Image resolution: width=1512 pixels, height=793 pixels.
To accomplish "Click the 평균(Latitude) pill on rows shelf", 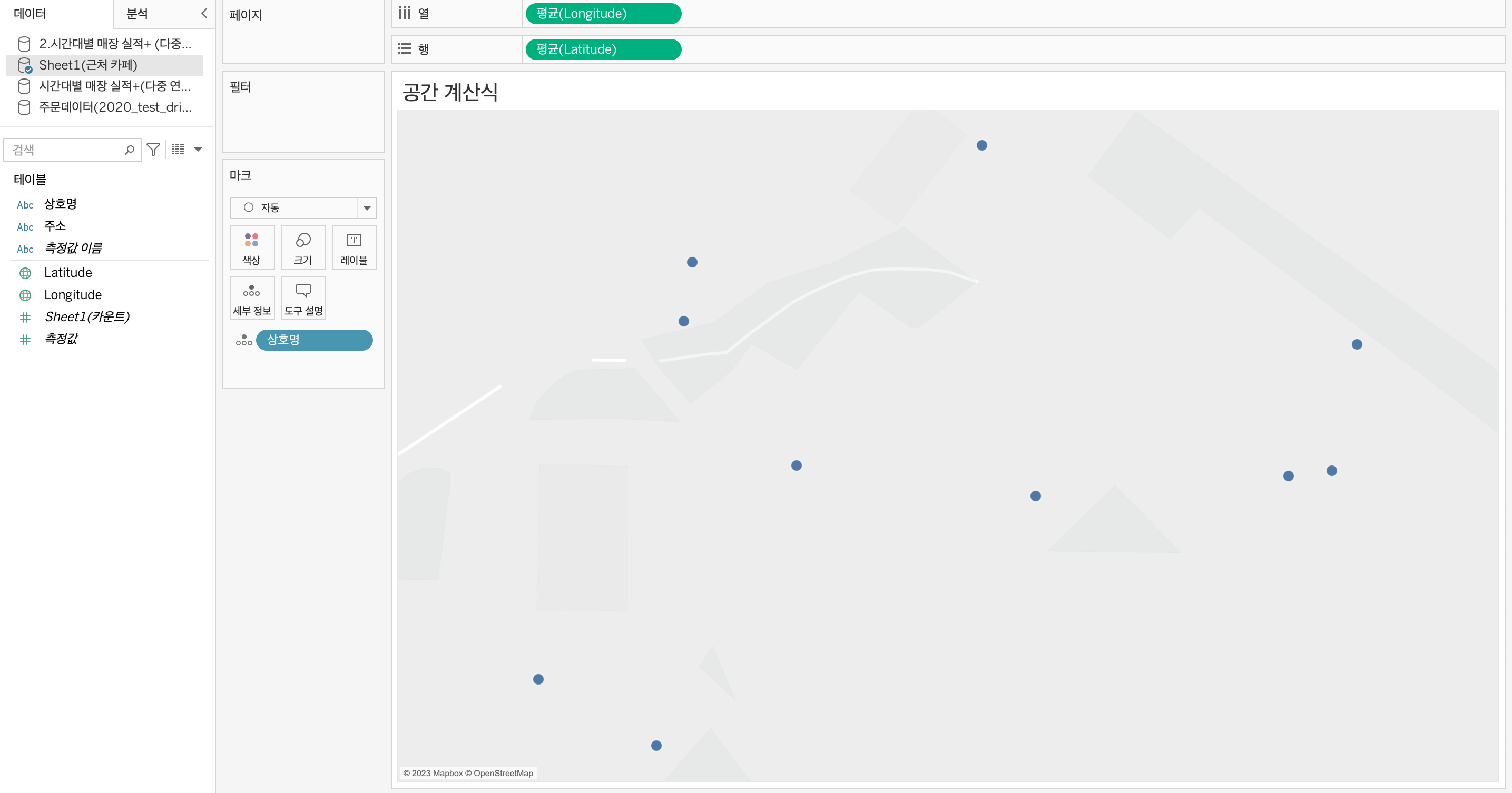I will click(603, 49).
